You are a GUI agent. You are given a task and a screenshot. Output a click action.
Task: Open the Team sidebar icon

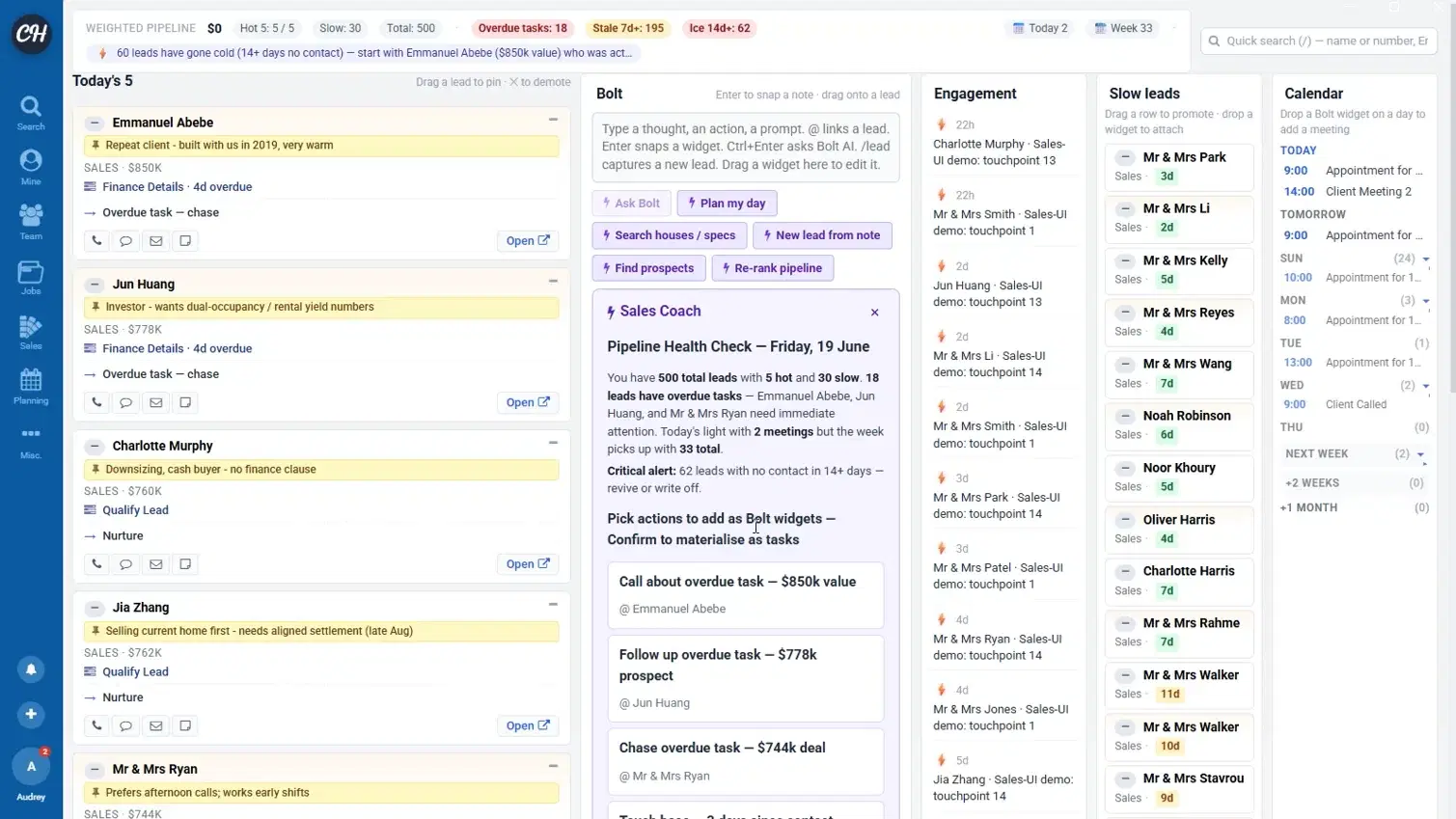tap(31, 221)
